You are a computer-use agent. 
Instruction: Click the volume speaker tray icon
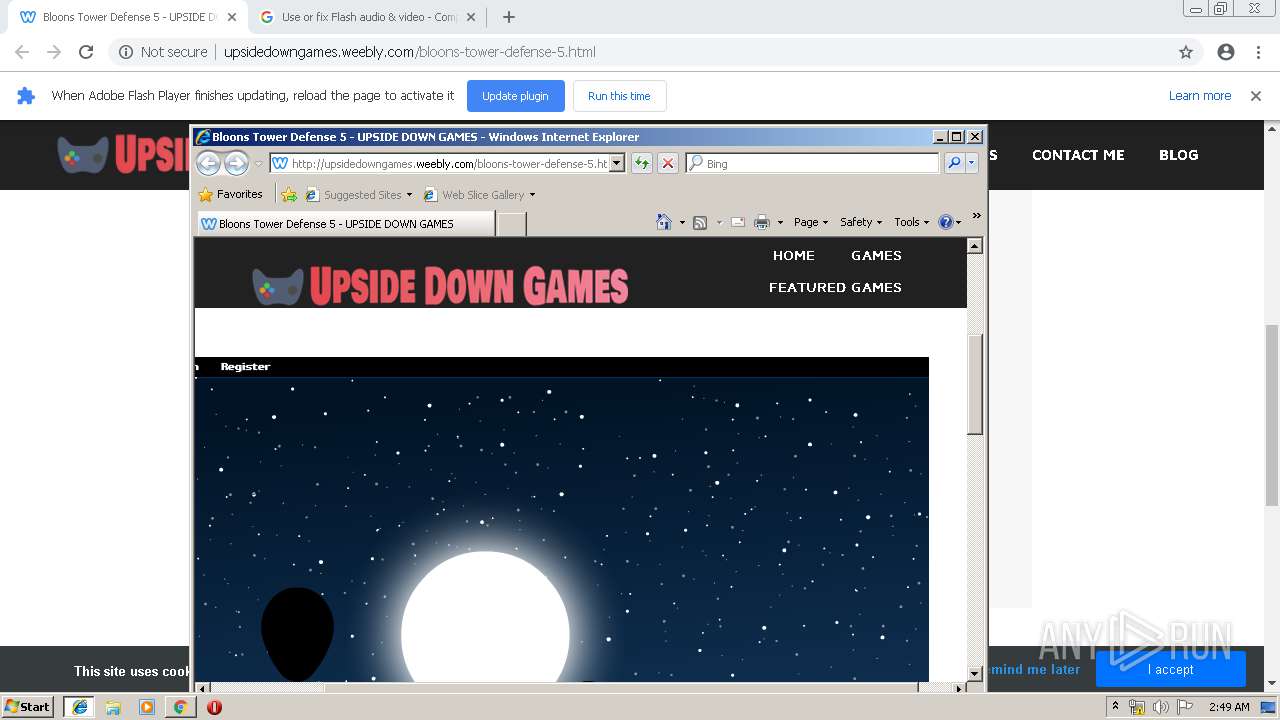pyautogui.click(x=1160, y=707)
